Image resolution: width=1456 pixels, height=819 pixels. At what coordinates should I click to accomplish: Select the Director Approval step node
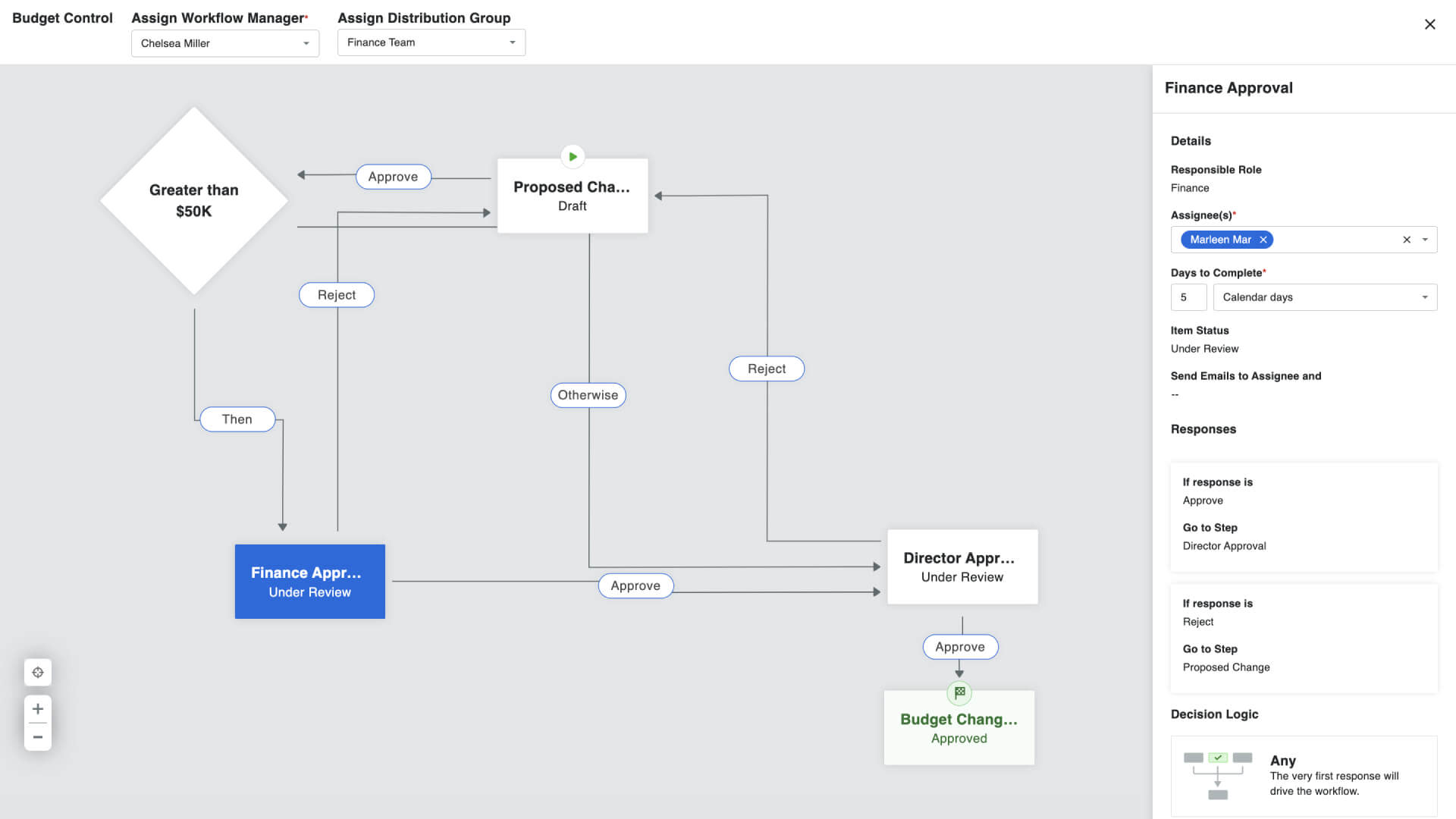click(x=962, y=566)
